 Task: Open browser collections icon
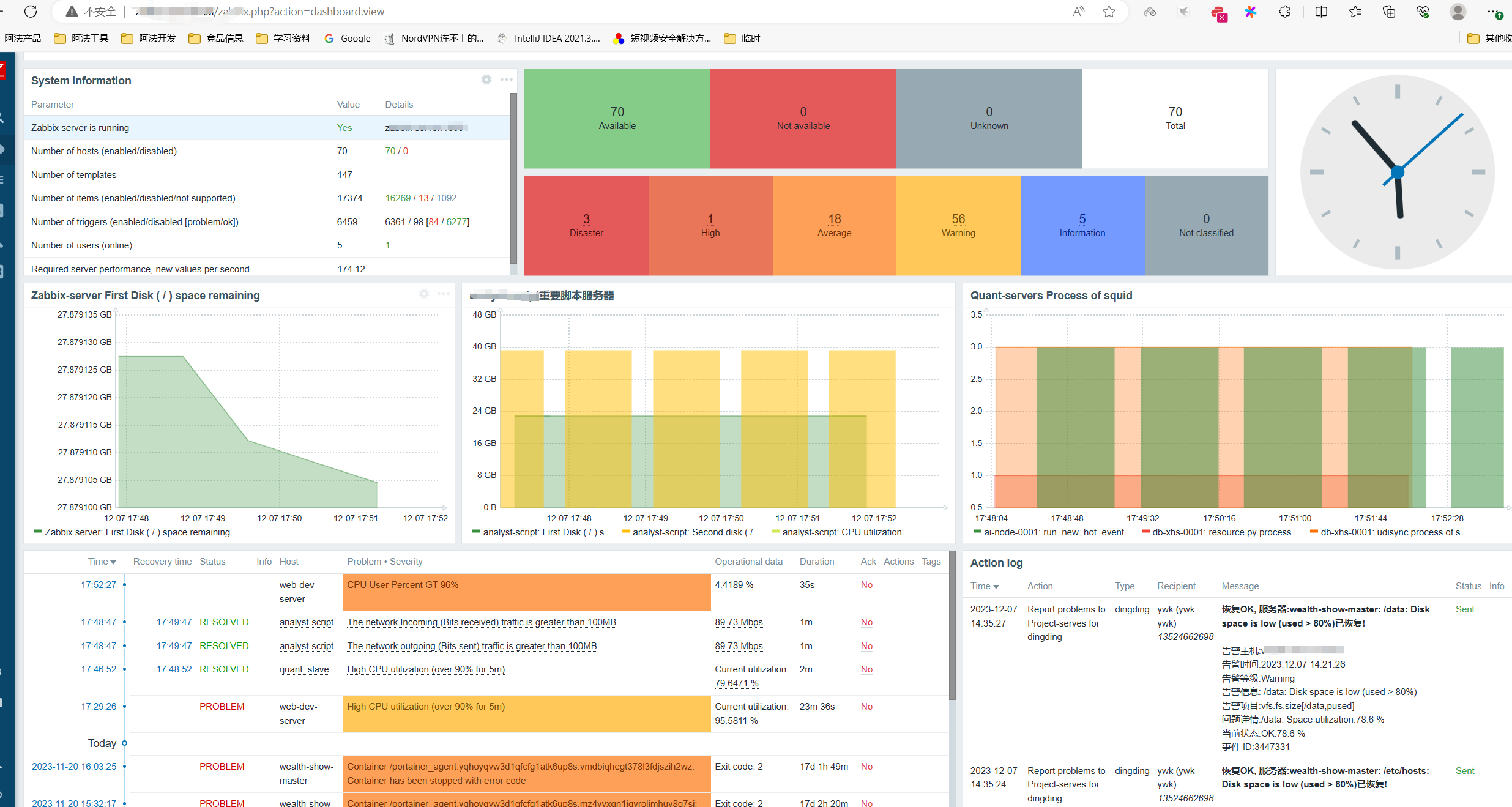(1389, 12)
